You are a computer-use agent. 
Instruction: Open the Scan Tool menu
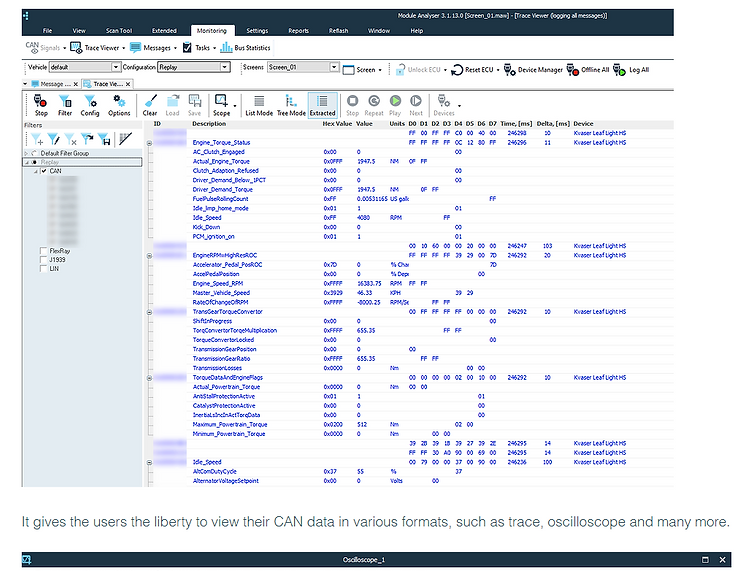point(119,31)
